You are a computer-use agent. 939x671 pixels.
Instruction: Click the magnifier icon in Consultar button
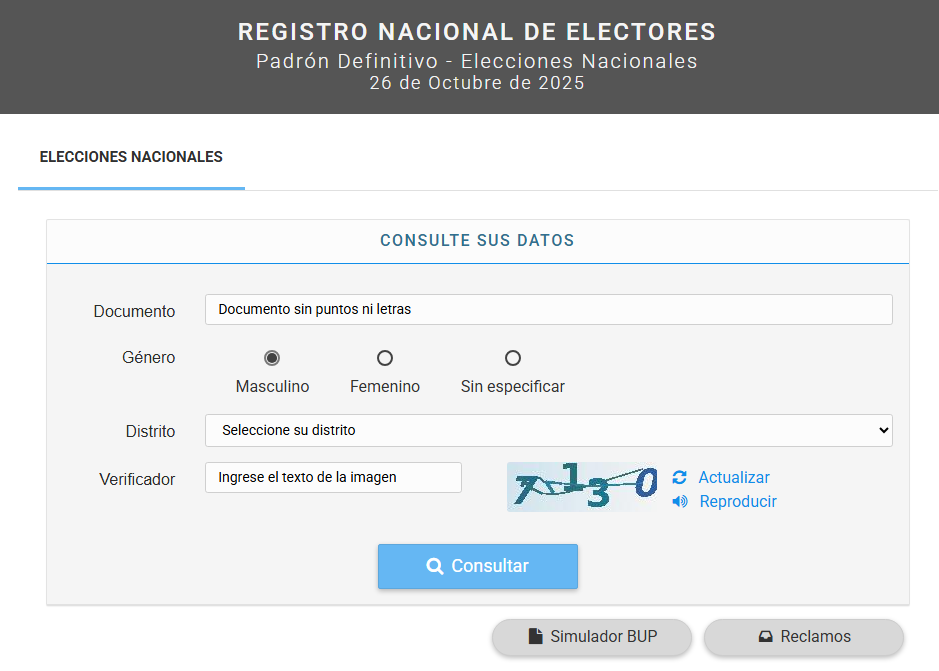(434, 567)
